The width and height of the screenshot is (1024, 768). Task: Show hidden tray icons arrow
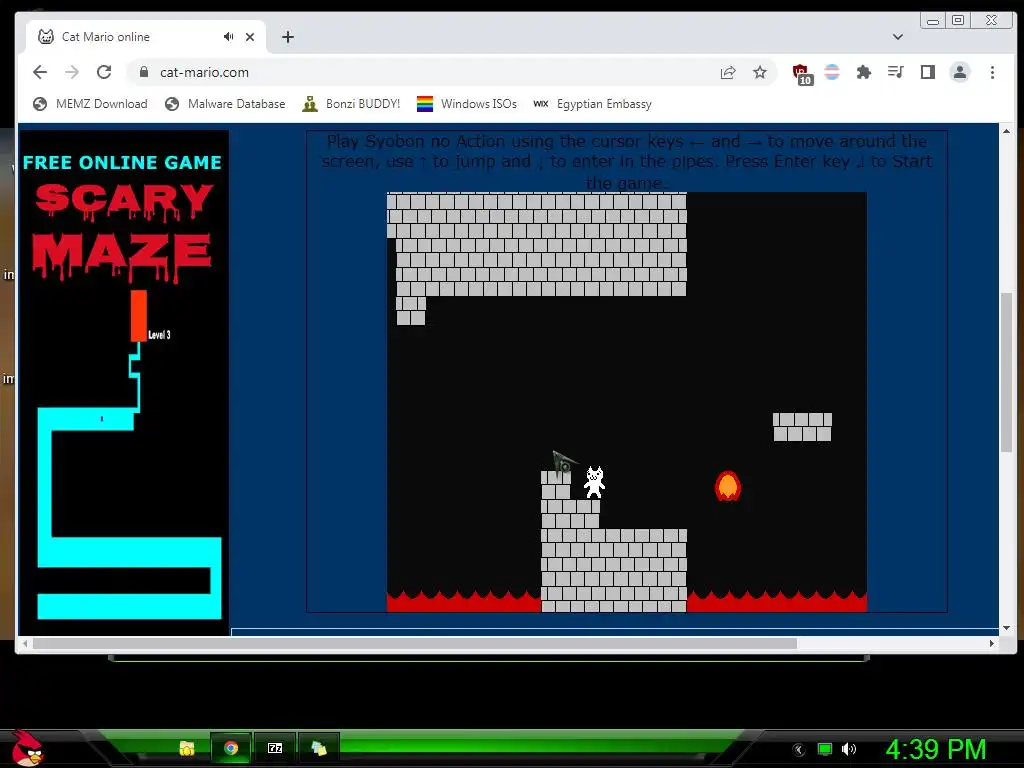tap(798, 749)
